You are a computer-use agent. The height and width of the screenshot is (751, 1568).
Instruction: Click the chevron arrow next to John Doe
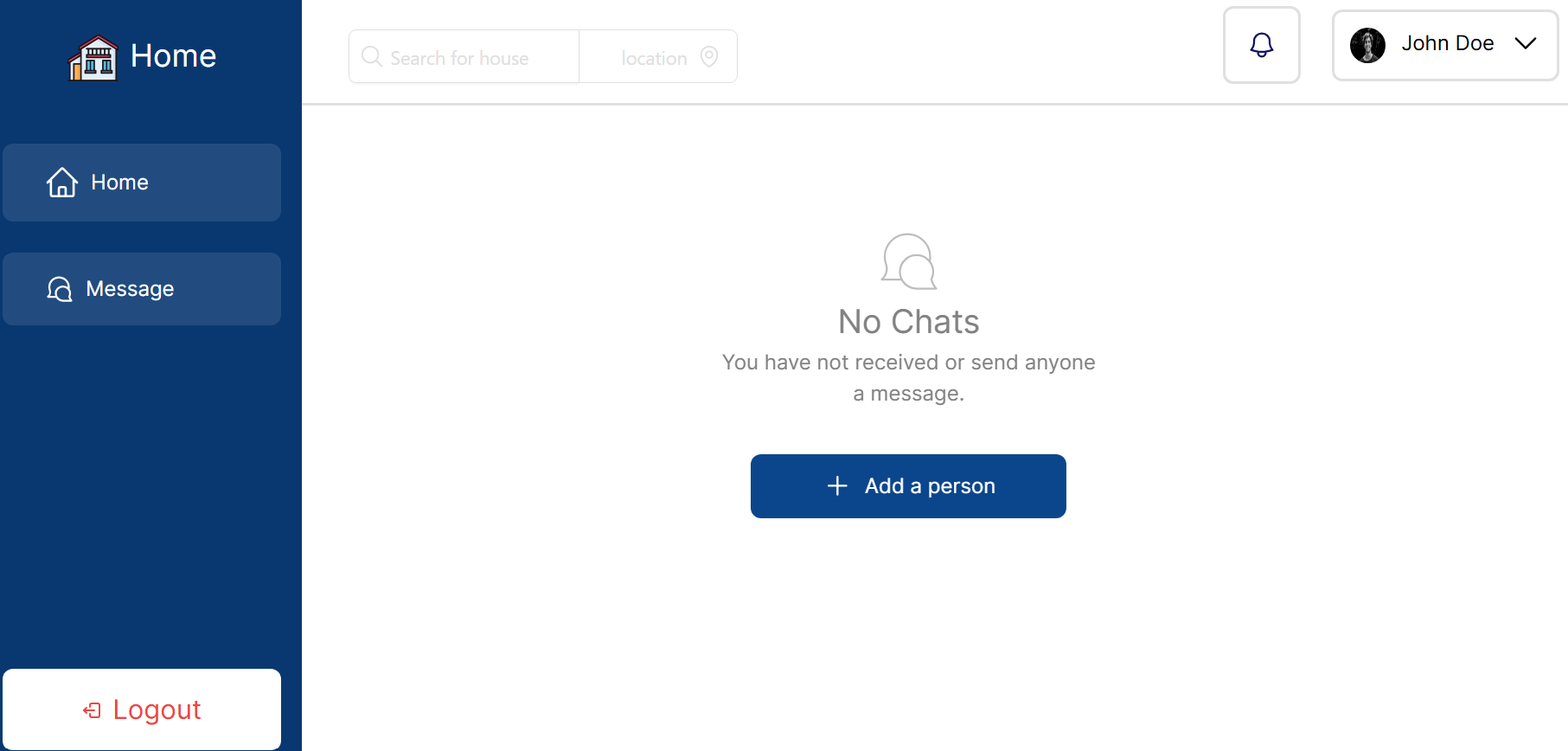point(1526,43)
